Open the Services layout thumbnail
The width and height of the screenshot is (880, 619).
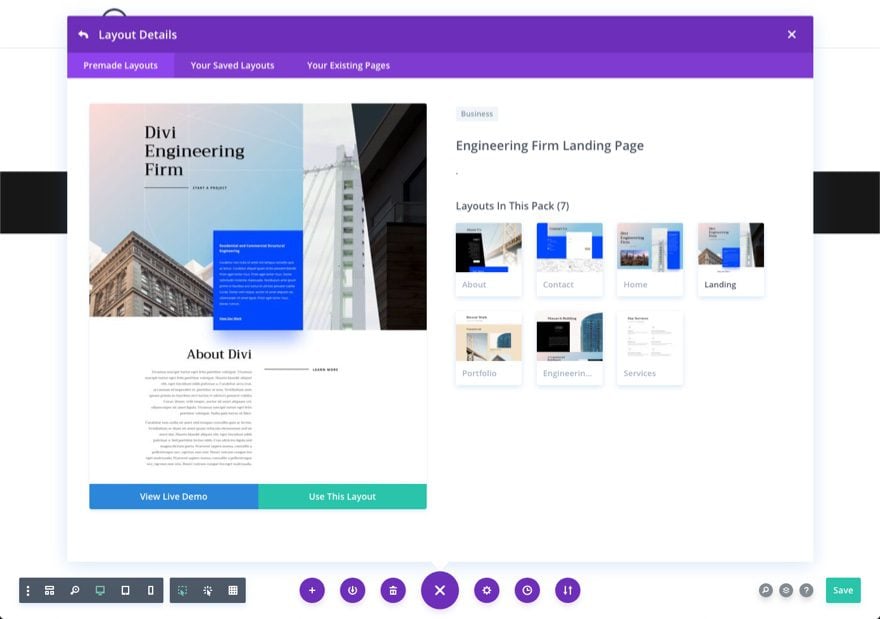(x=649, y=347)
